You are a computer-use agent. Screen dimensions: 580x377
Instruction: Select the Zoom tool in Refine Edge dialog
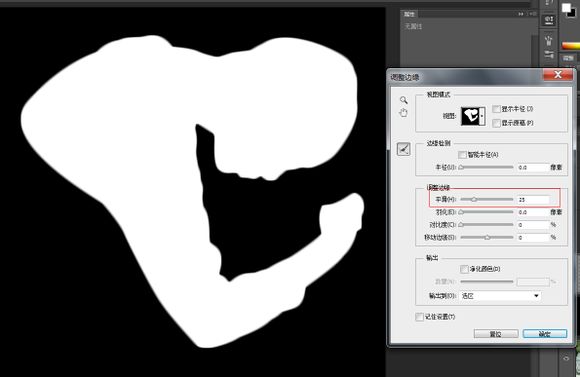click(404, 100)
